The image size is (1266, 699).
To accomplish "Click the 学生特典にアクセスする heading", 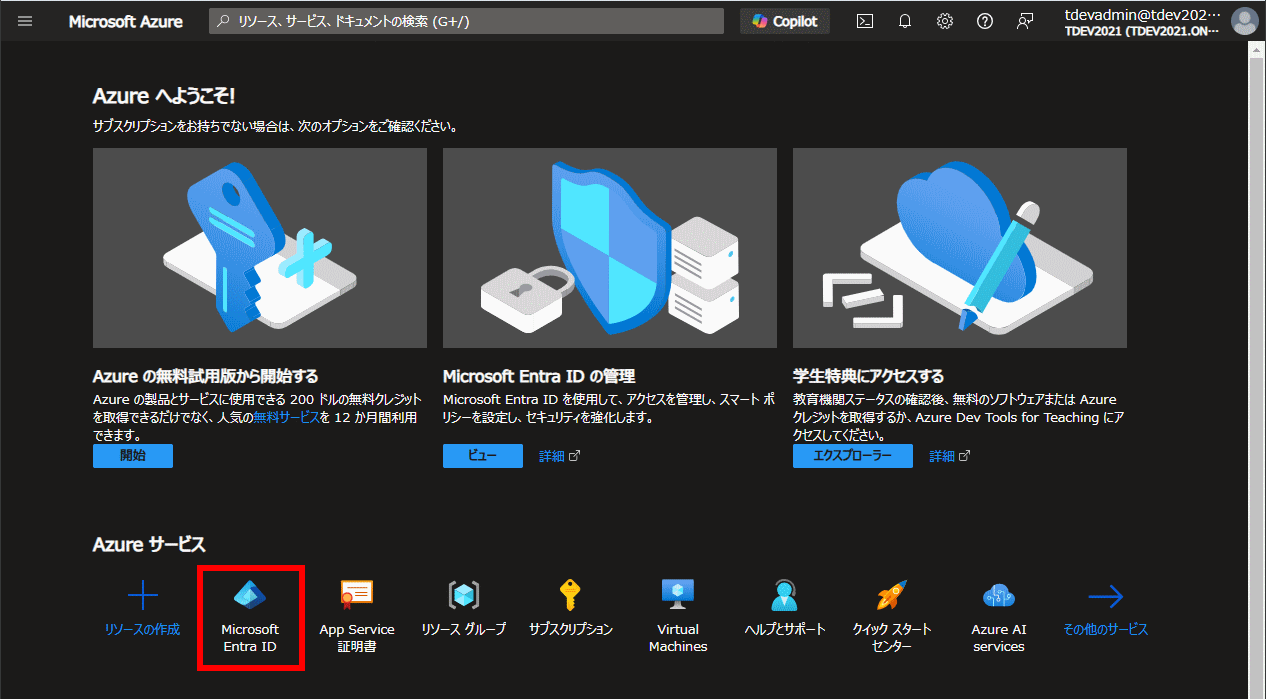I will [868, 376].
